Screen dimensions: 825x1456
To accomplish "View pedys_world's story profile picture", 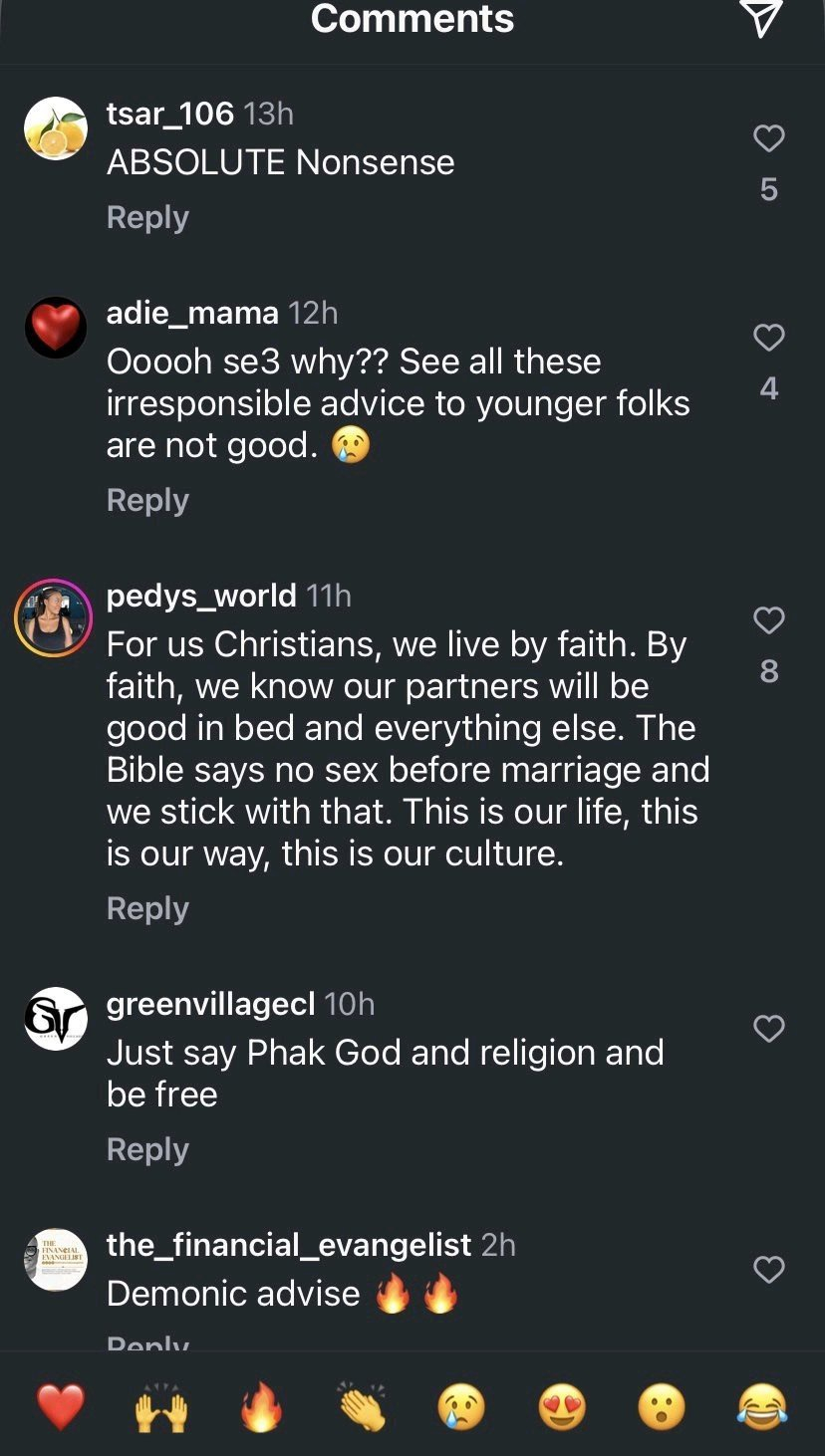I will [x=54, y=618].
